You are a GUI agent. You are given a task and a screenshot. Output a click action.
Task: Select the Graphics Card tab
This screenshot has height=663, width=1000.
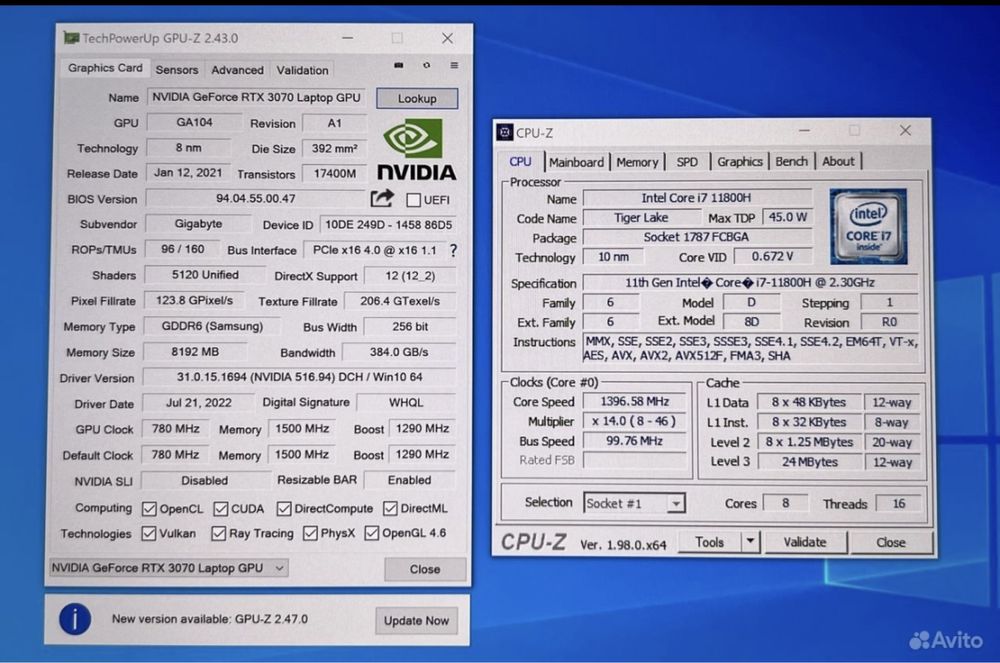(105, 68)
